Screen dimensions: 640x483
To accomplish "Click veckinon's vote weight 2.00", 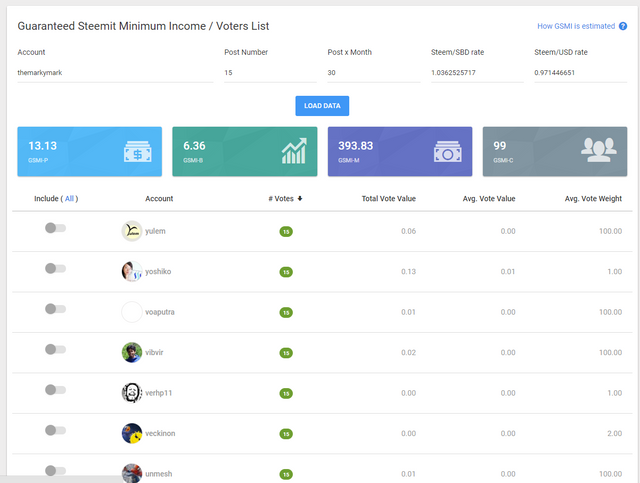I will pos(614,433).
